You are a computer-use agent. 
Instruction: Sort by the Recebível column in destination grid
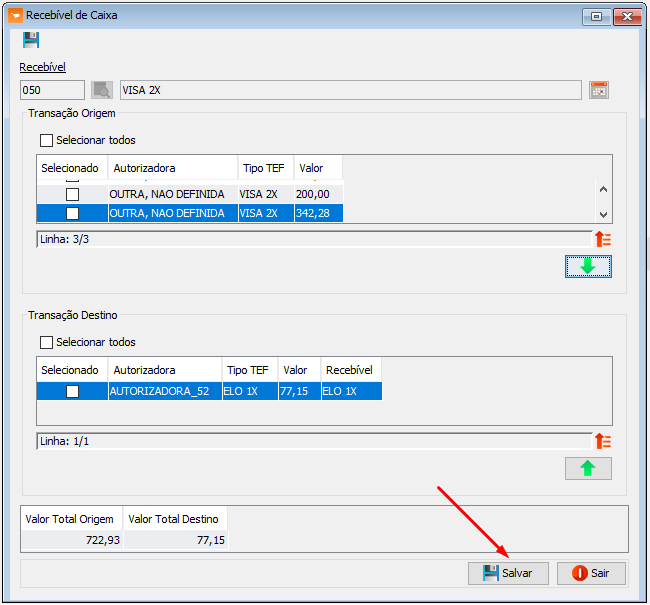click(x=350, y=370)
